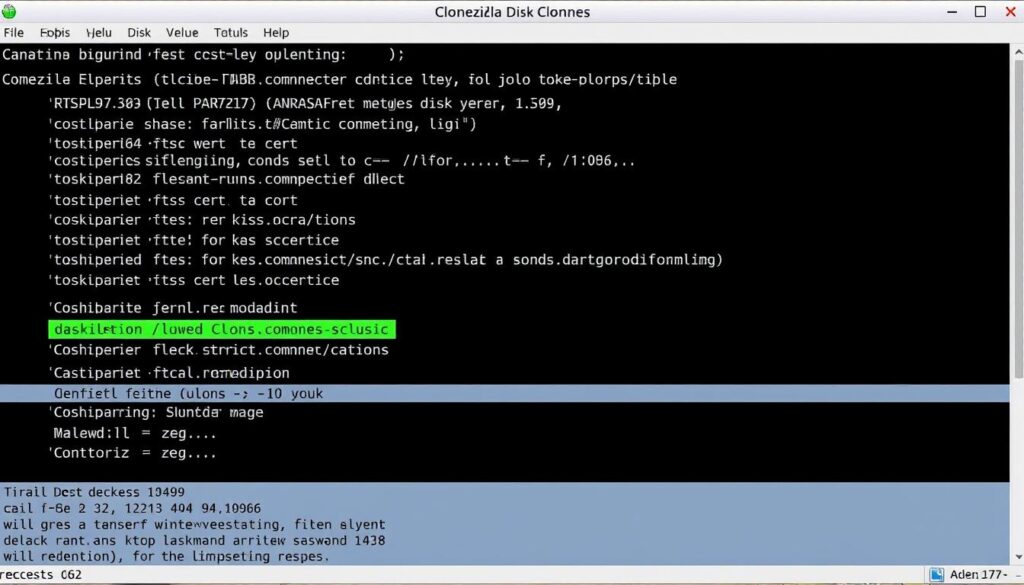Open the Velue menu

pyautogui.click(x=182, y=33)
